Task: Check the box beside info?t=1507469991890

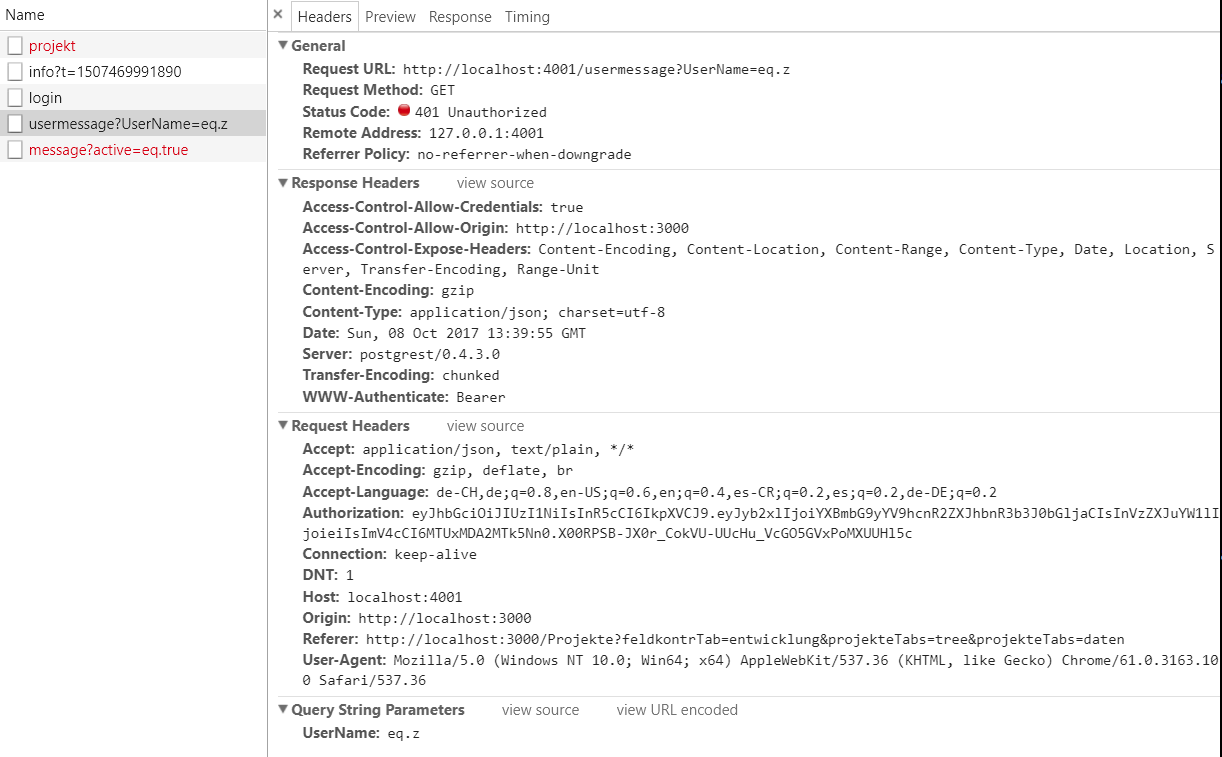Action: pos(14,71)
